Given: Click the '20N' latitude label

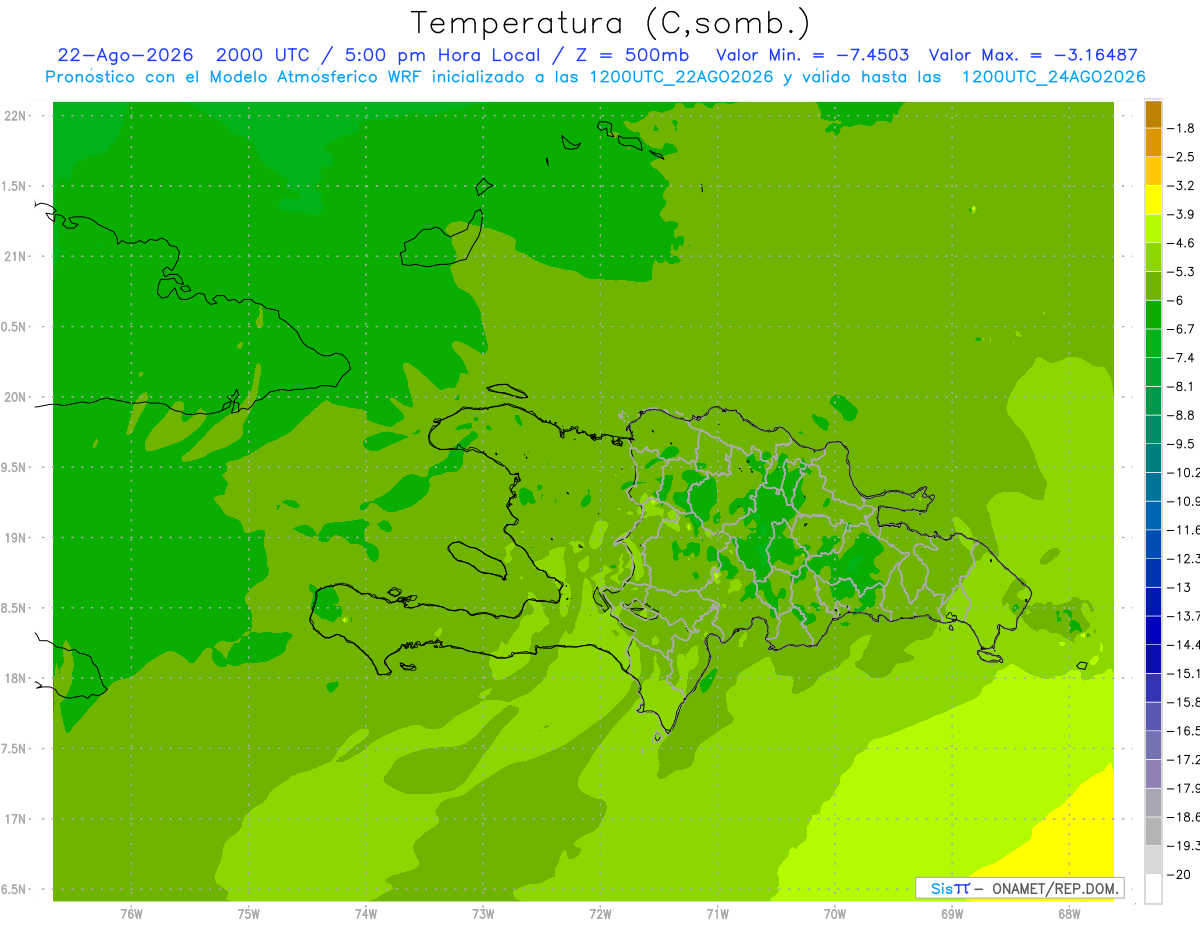Looking at the screenshot, I should [16, 397].
